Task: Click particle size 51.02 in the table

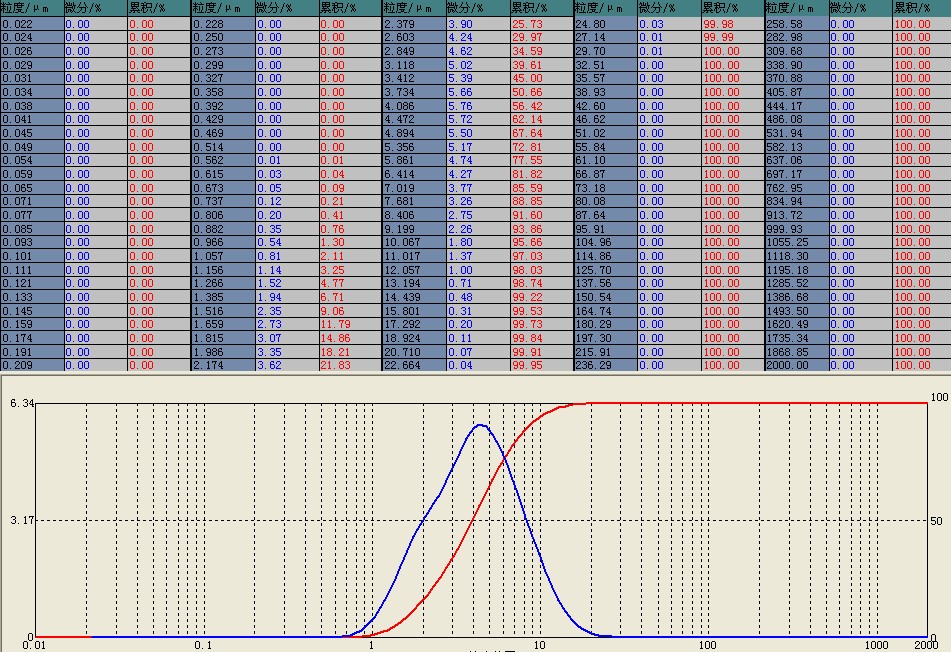Action: click(605, 133)
